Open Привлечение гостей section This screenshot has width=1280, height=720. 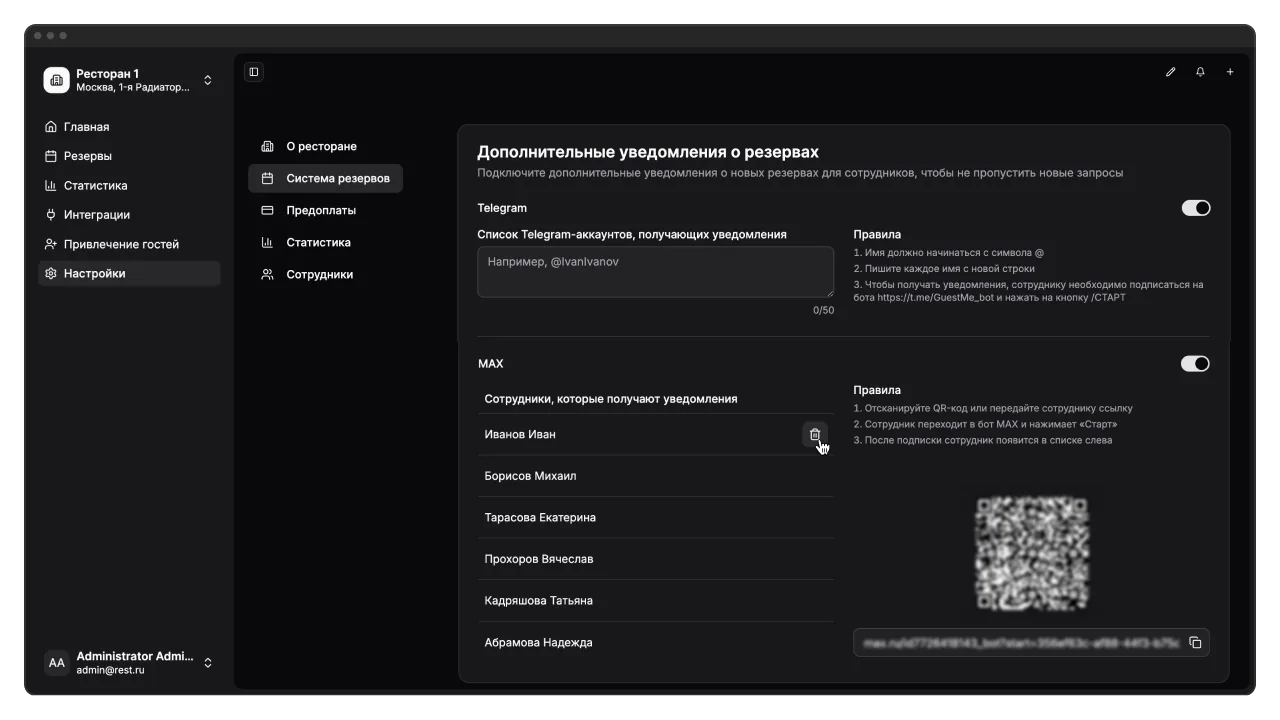(129, 244)
